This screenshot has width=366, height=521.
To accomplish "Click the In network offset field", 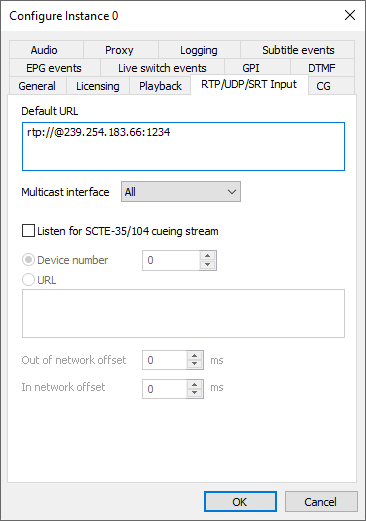I will (164, 389).
